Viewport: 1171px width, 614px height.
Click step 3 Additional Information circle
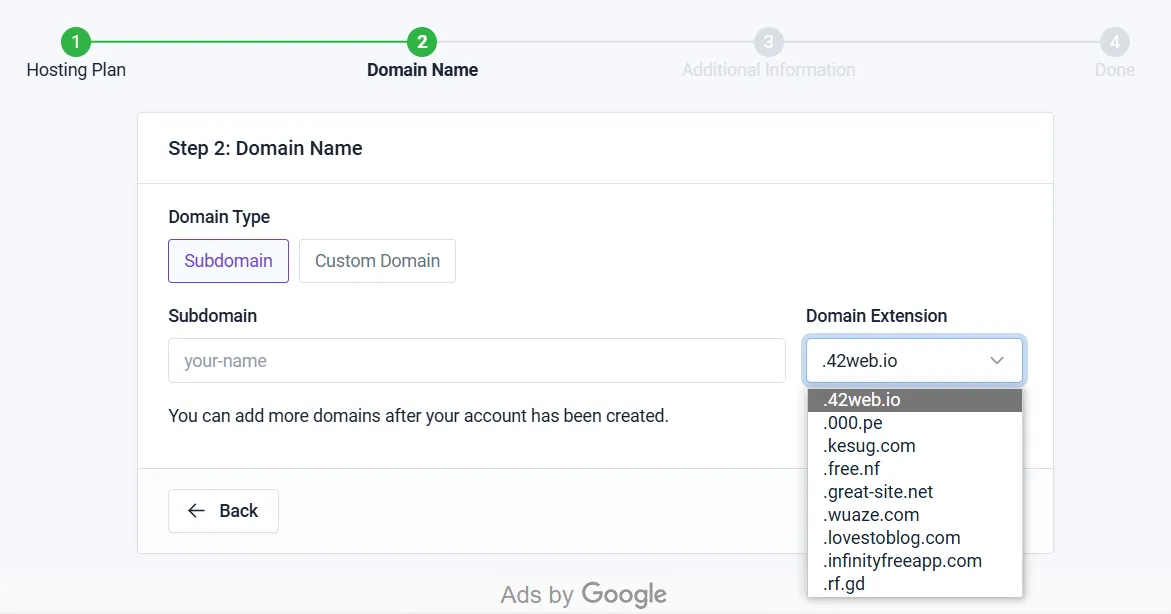click(x=768, y=42)
